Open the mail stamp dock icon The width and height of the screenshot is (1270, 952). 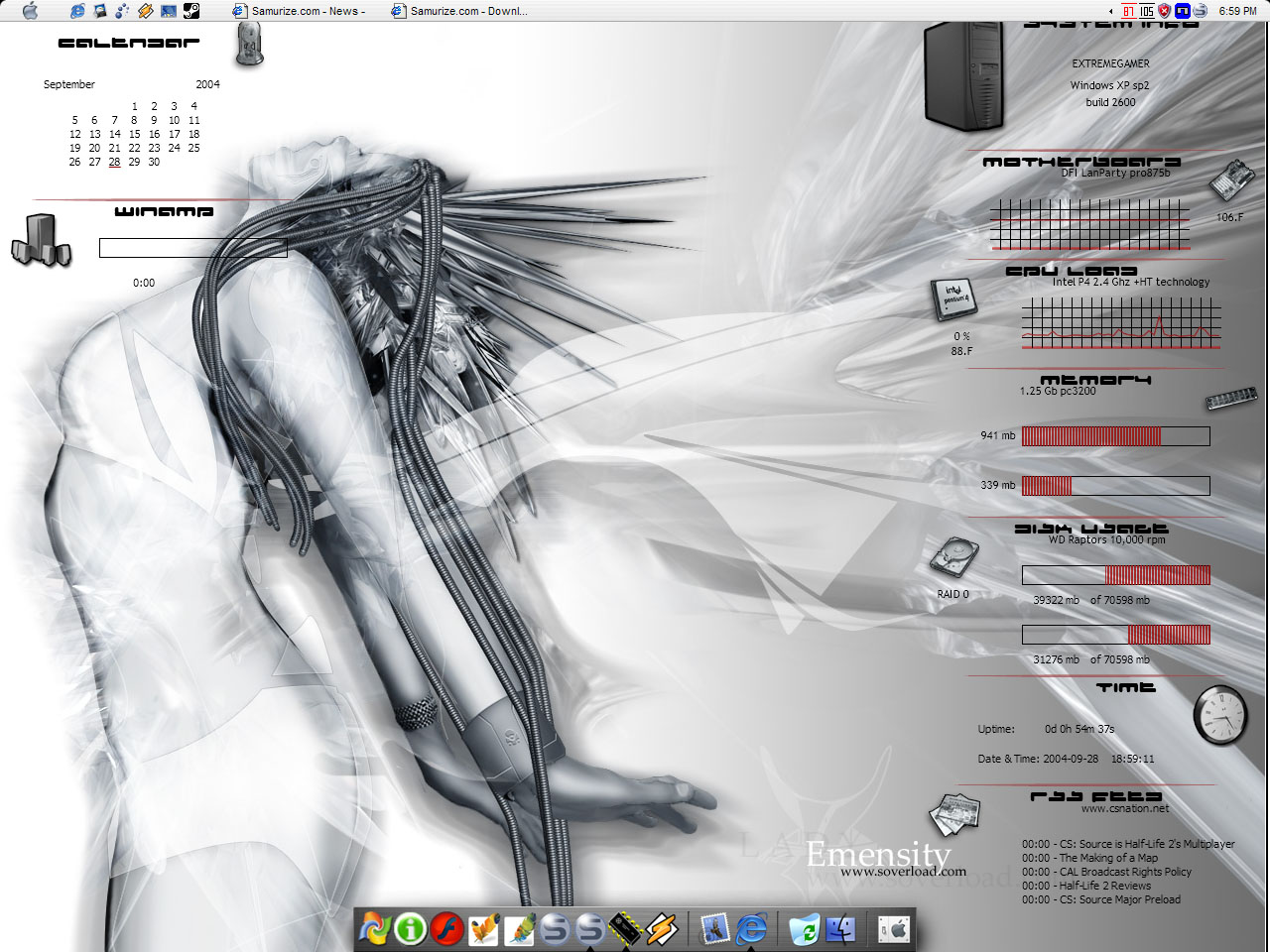tap(714, 928)
